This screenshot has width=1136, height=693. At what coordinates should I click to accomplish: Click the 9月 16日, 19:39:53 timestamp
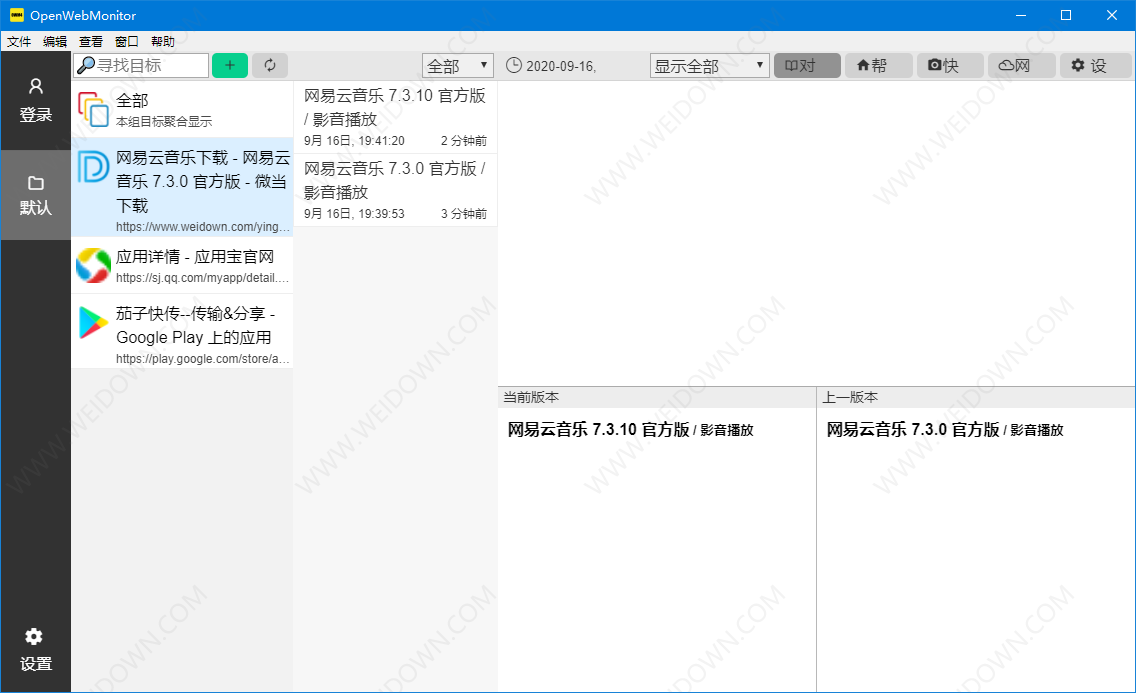pyautogui.click(x=354, y=214)
